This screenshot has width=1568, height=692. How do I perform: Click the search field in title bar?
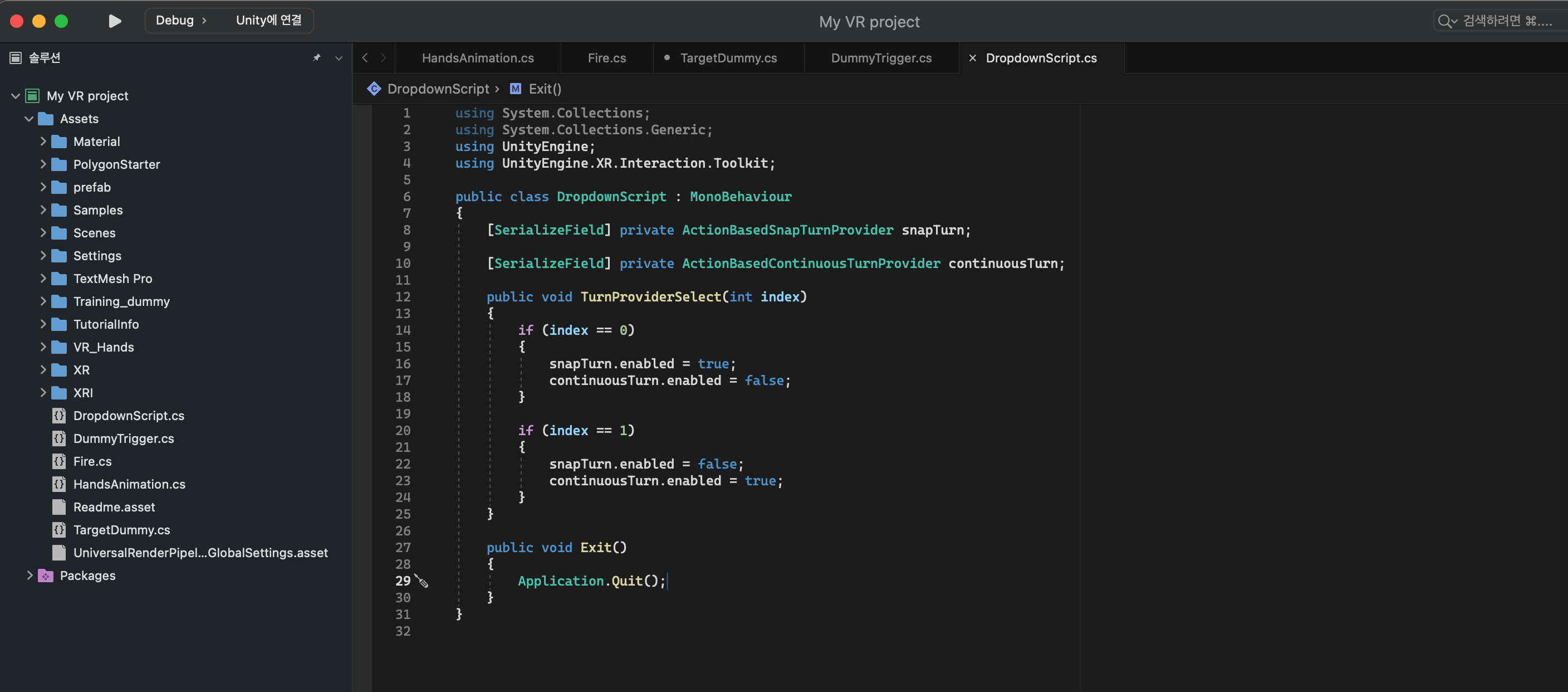(1497, 21)
